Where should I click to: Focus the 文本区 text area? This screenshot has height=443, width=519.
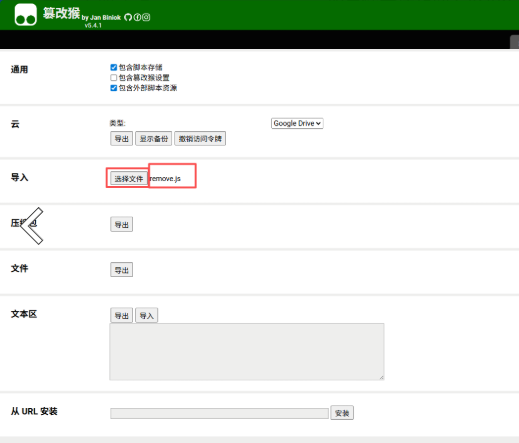[x=247, y=352]
